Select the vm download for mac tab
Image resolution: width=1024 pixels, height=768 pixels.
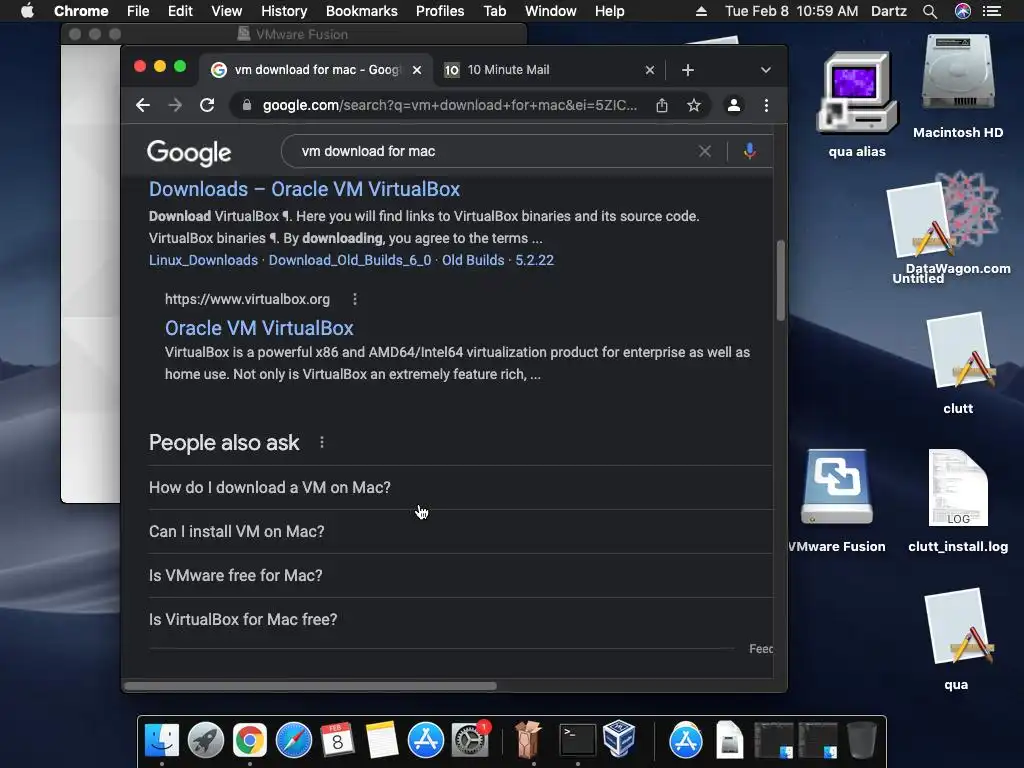coord(315,70)
